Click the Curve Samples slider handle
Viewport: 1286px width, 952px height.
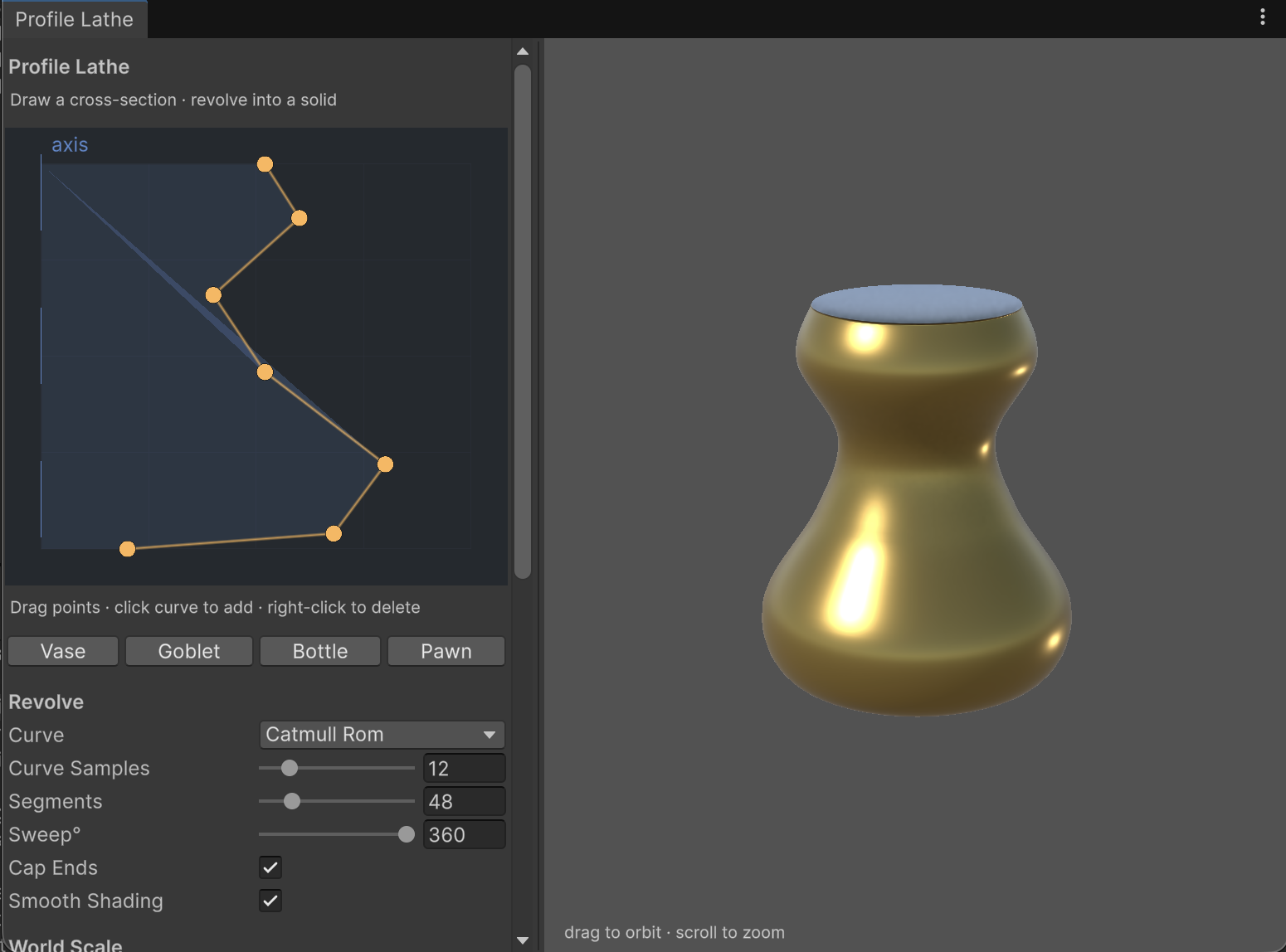290,768
